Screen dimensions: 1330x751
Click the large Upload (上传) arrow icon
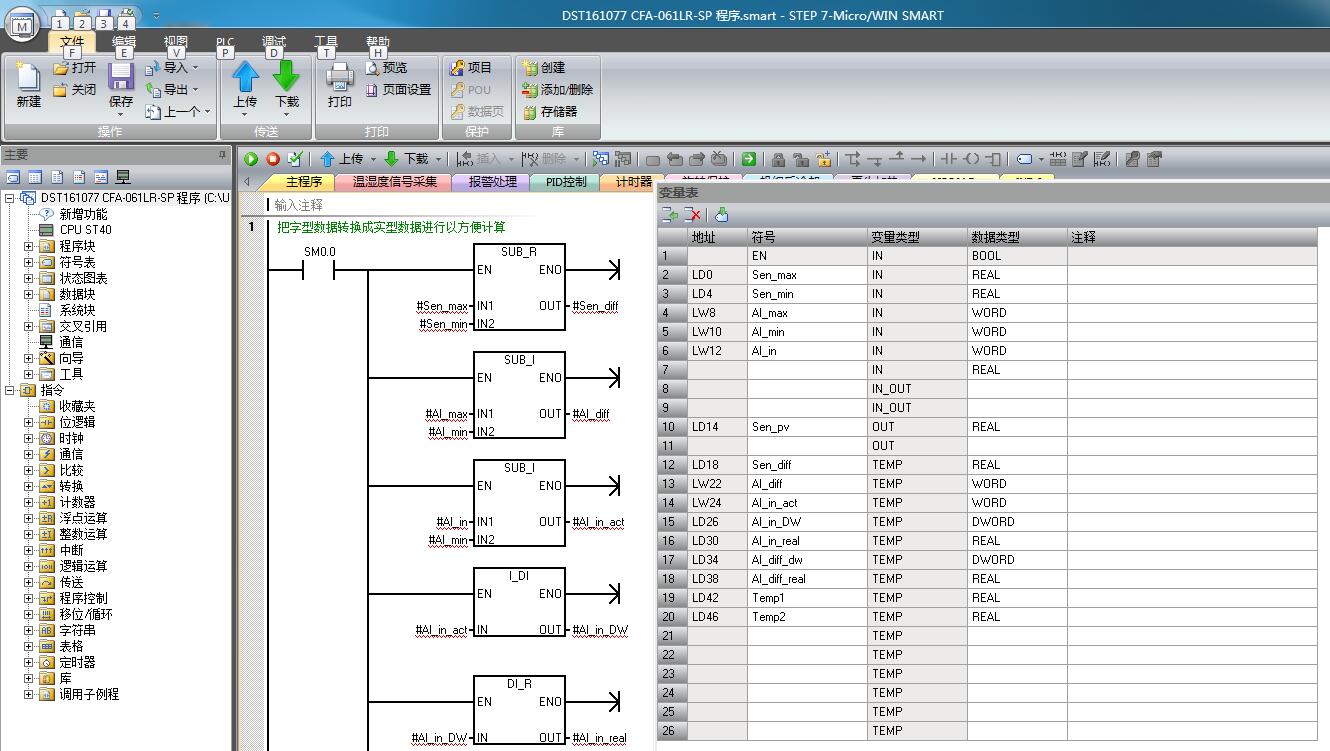(x=245, y=78)
